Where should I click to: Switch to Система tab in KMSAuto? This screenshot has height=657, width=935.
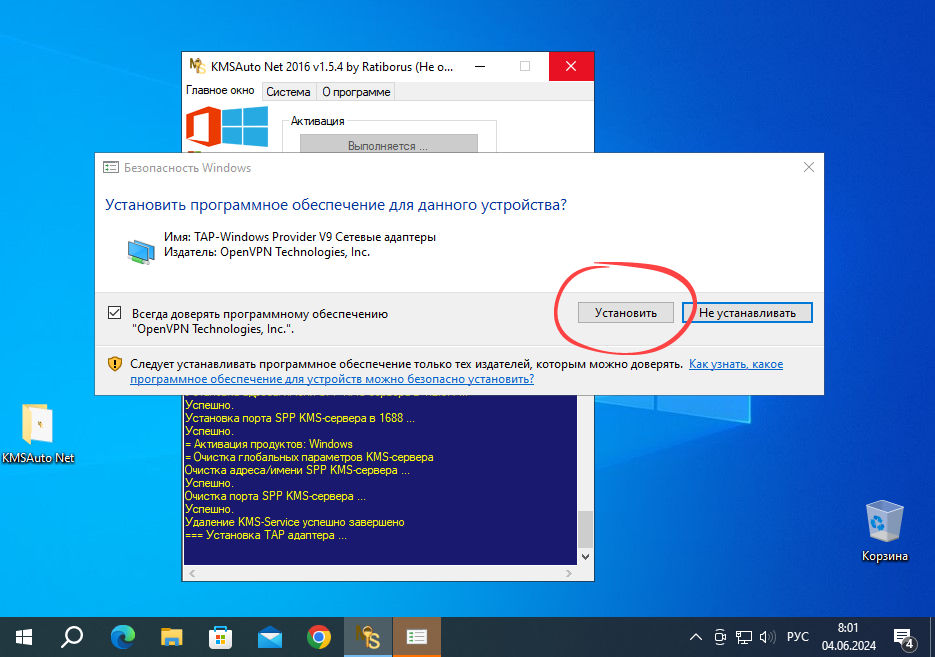pyautogui.click(x=288, y=92)
